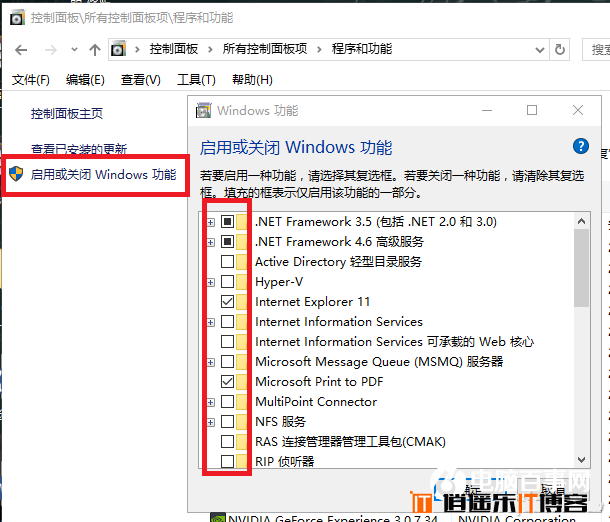Click the feature list scroll down arrow
This screenshot has height=522, width=610.
pos(582,460)
